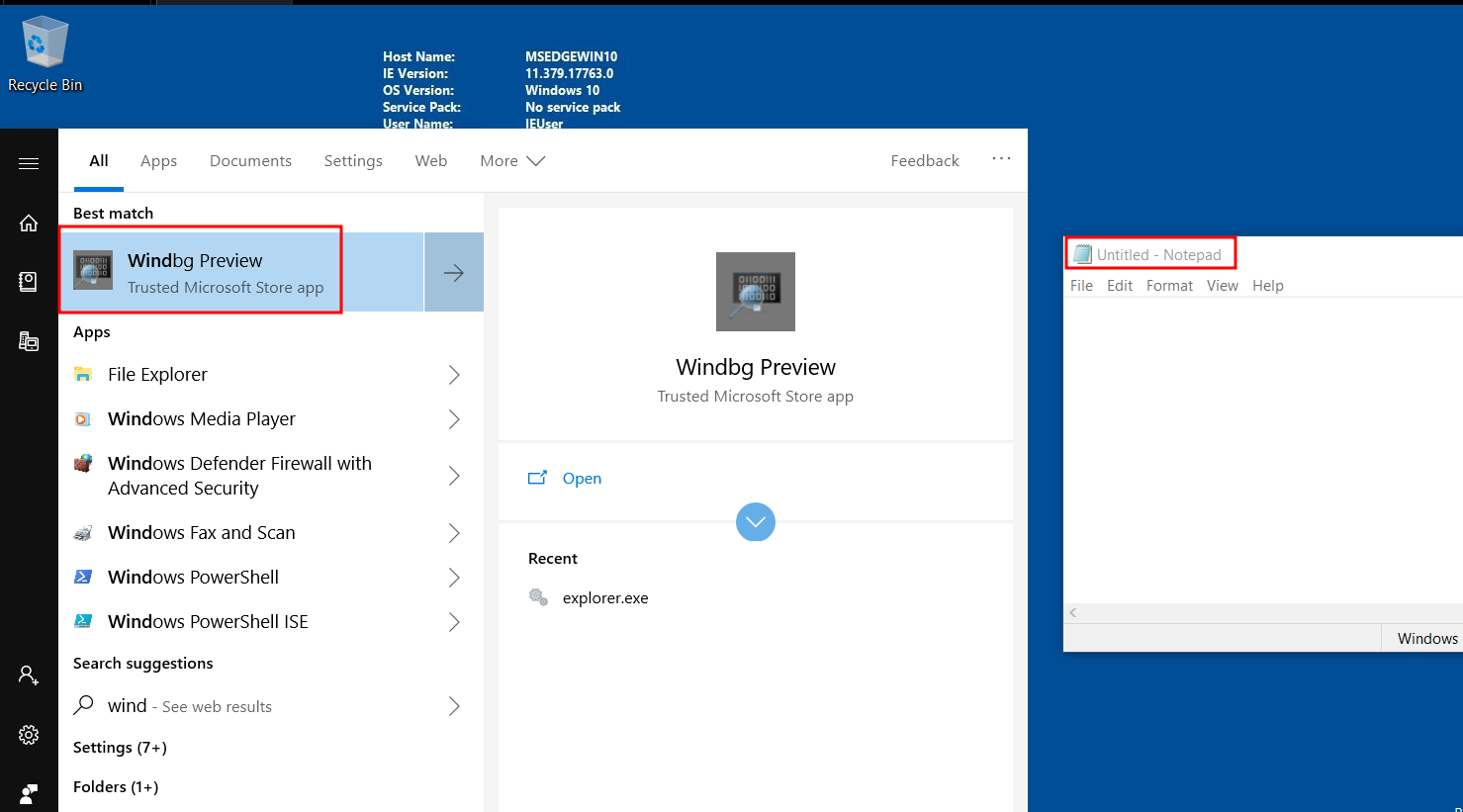Viewport: 1463px width, 812px height.
Task: Click the devices icon in search sidebar
Action: point(29,341)
